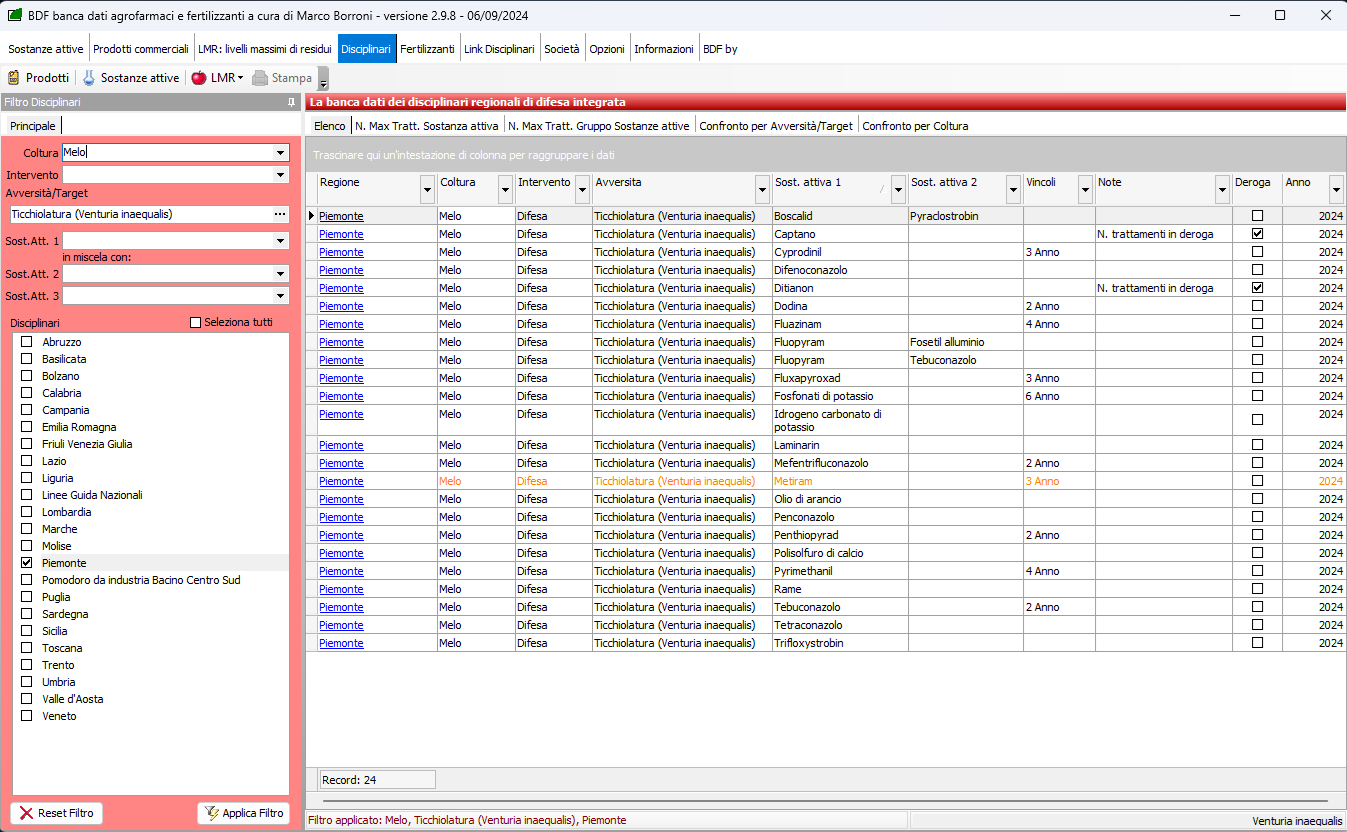Toggle Deroga checkbox for Ditianon row
This screenshot has height=832, width=1347.
1257,288
